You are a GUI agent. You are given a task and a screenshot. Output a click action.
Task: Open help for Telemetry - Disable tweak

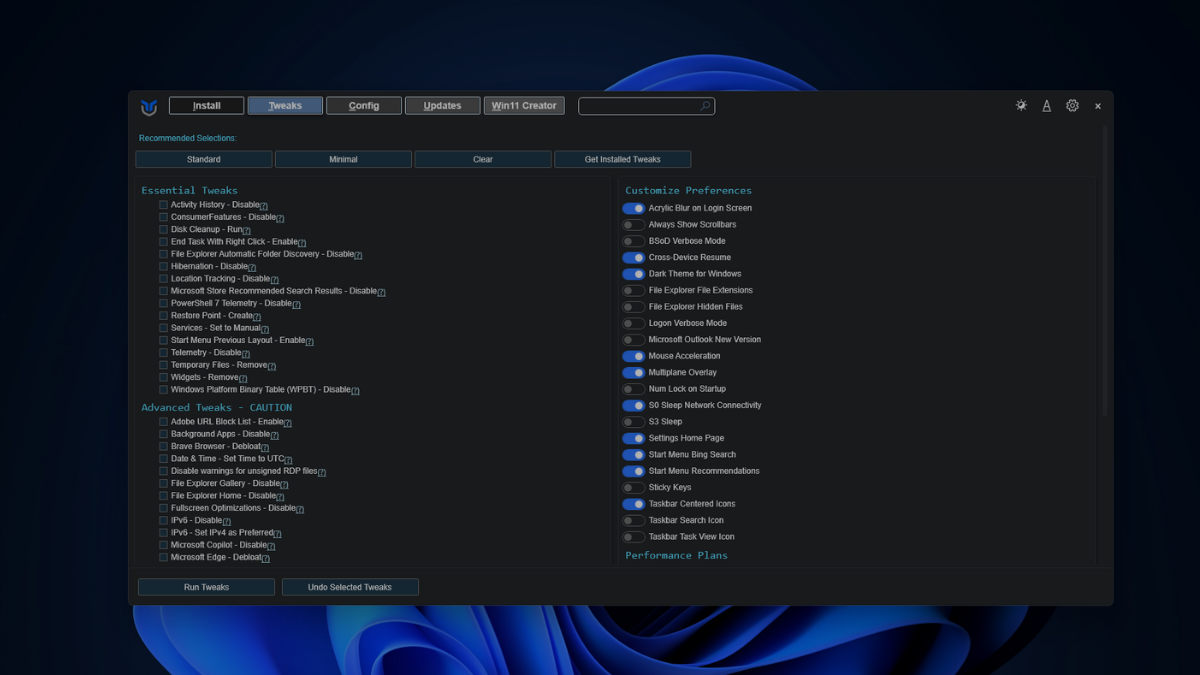click(246, 353)
